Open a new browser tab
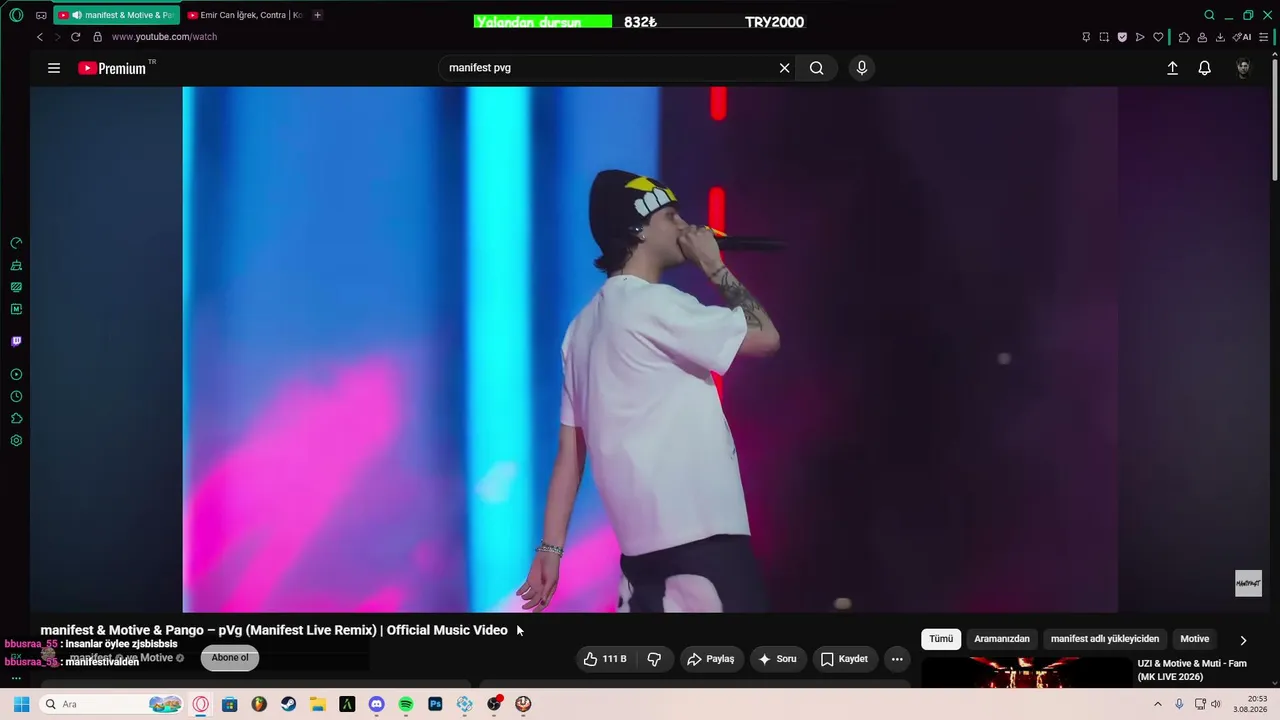Viewport: 1280px width, 720px height. 317,15
